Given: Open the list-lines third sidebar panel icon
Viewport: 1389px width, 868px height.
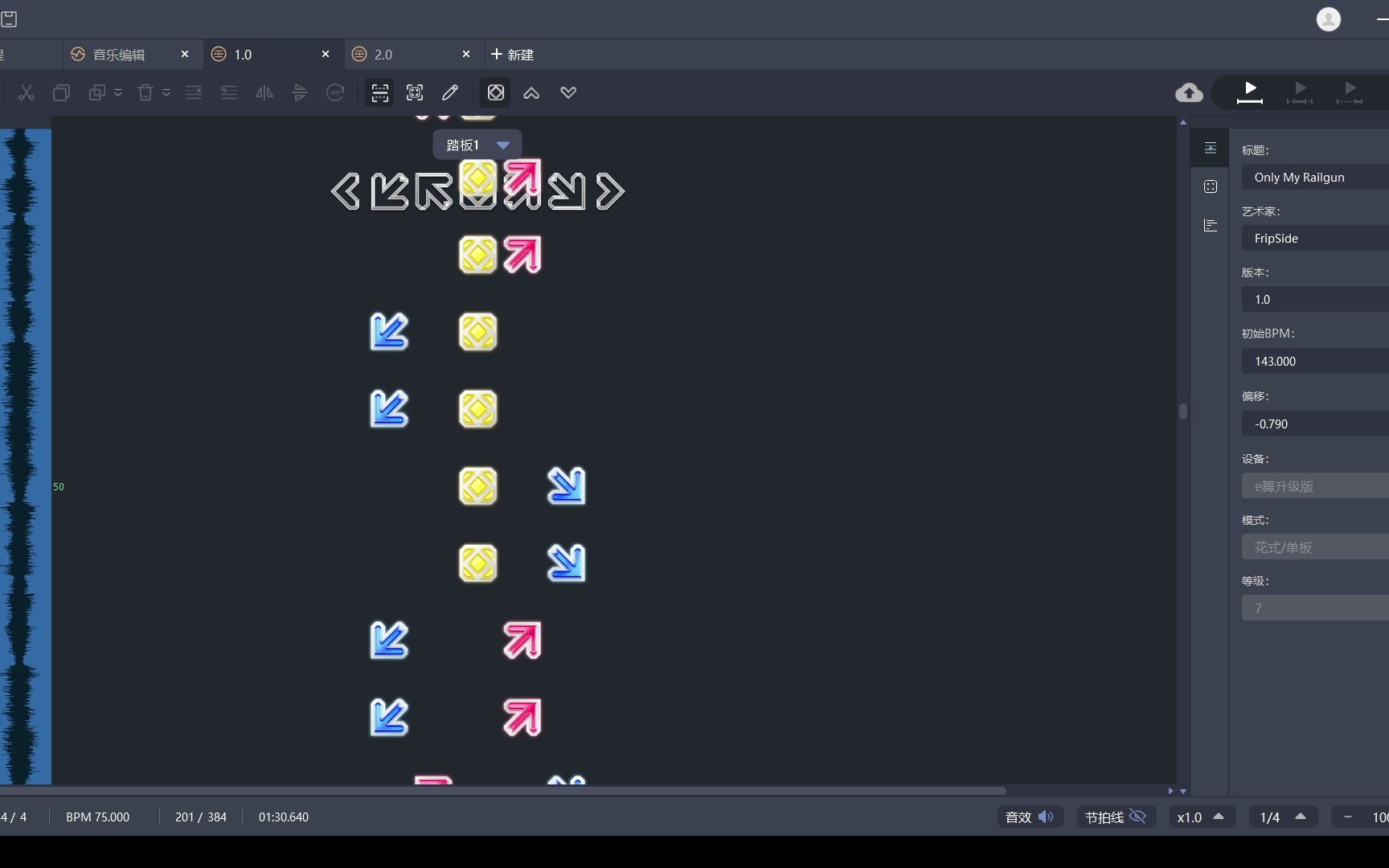Looking at the screenshot, I should 1211,225.
